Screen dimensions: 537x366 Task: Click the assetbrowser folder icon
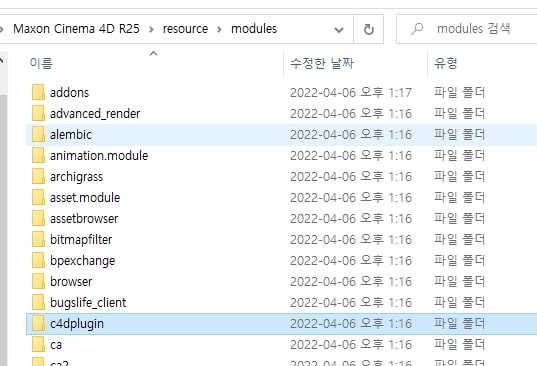pyautogui.click(x=38, y=218)
